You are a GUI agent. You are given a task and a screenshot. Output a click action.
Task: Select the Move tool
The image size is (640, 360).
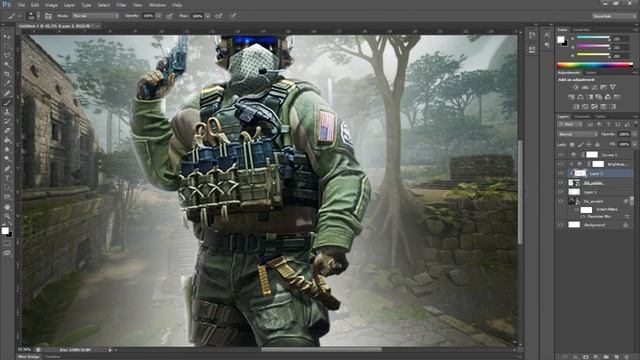click(7, 37)
